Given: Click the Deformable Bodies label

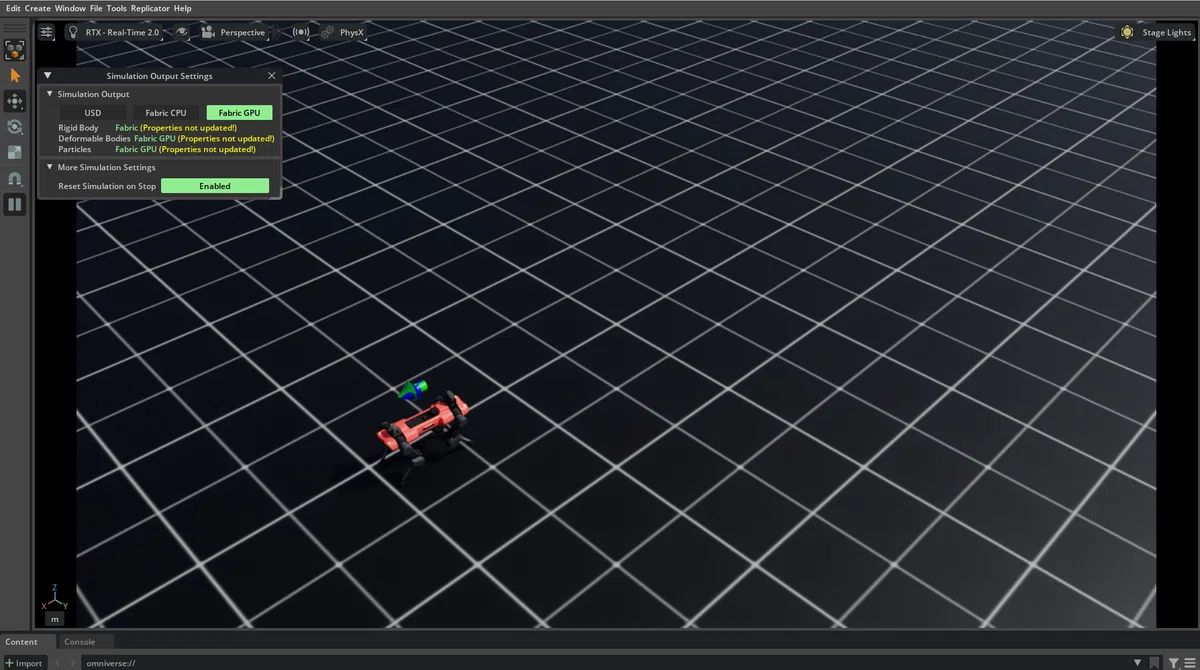Looking at the screenshot, I should tap(94, 138).
